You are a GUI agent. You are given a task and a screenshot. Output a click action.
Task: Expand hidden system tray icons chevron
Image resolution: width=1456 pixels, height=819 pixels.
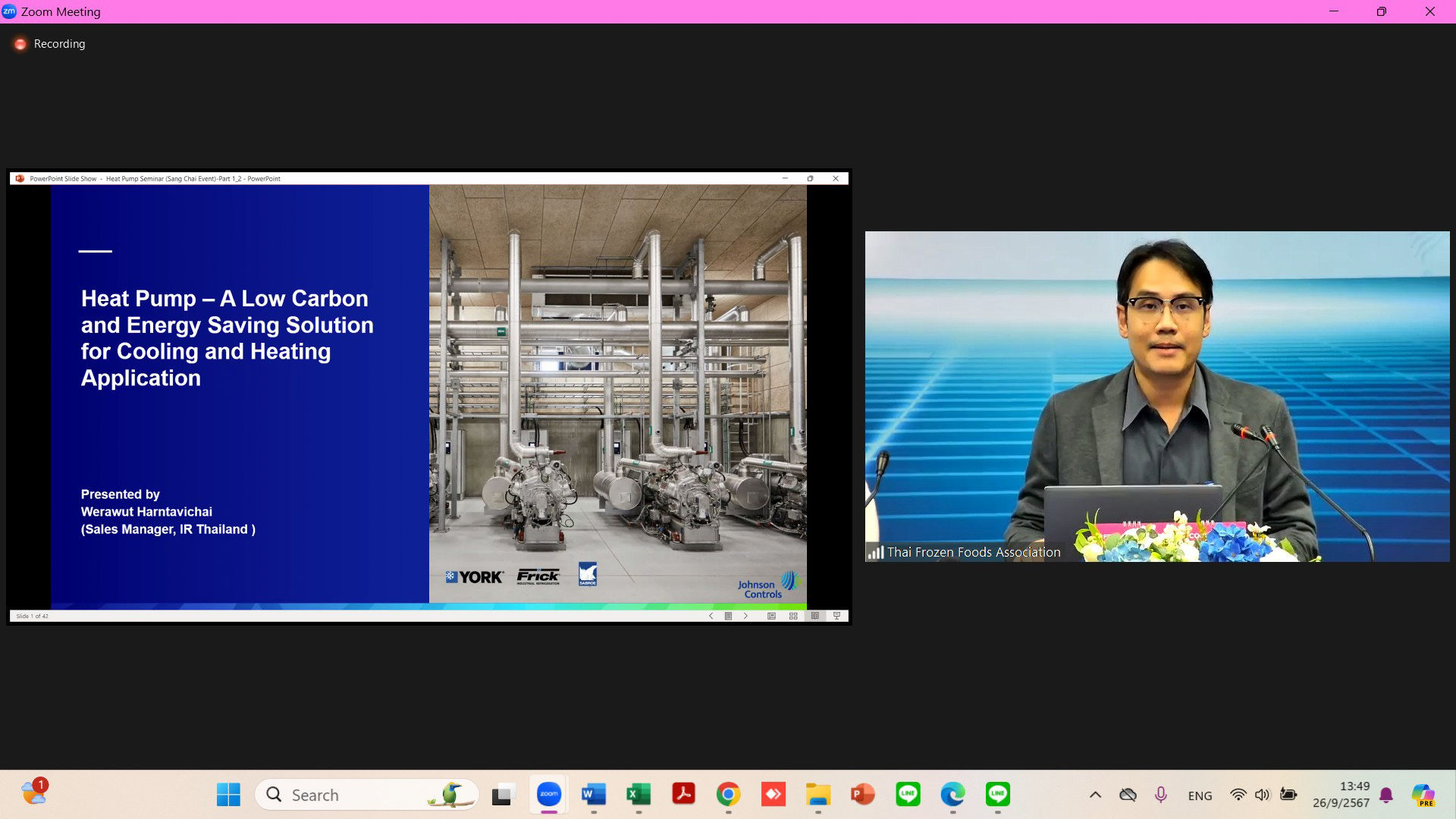[1095, 795]
